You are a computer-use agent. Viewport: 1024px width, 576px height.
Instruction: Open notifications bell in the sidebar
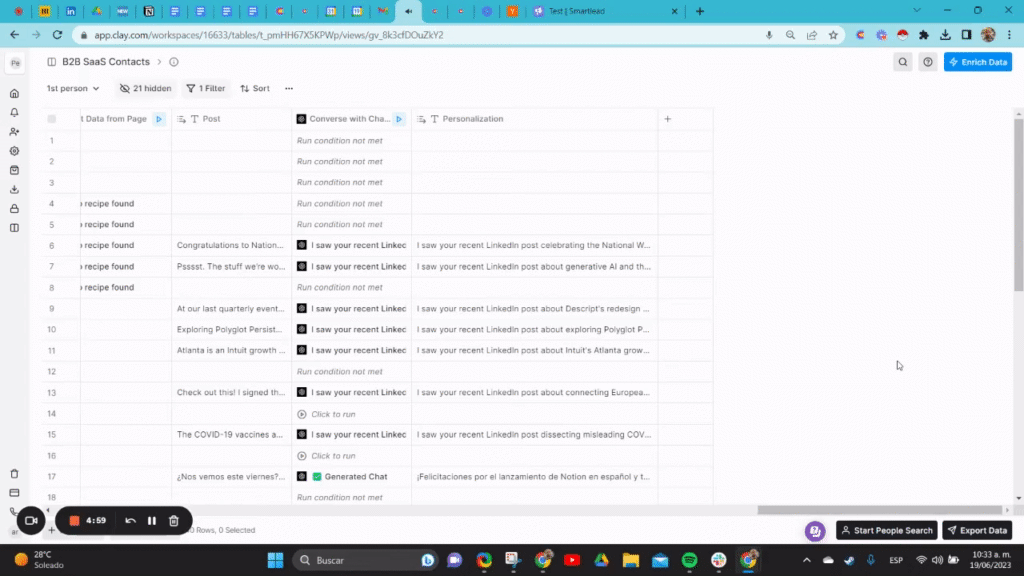14,112
